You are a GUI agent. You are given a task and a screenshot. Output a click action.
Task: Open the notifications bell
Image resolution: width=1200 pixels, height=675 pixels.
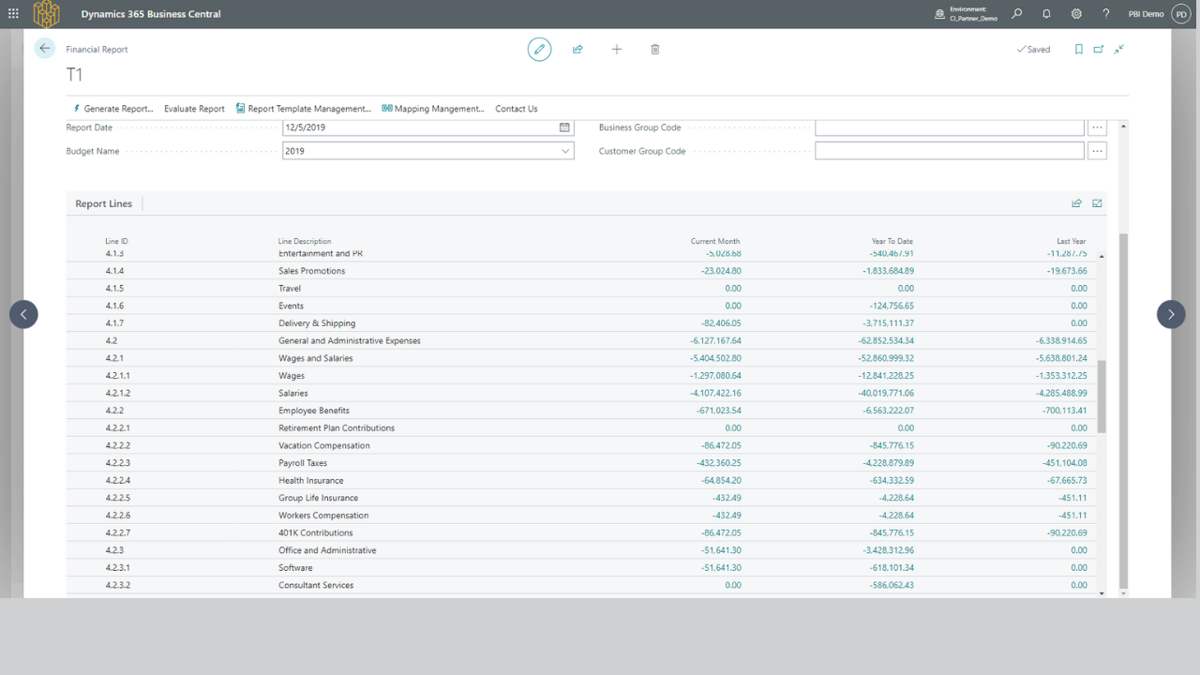coord(1046,14)
